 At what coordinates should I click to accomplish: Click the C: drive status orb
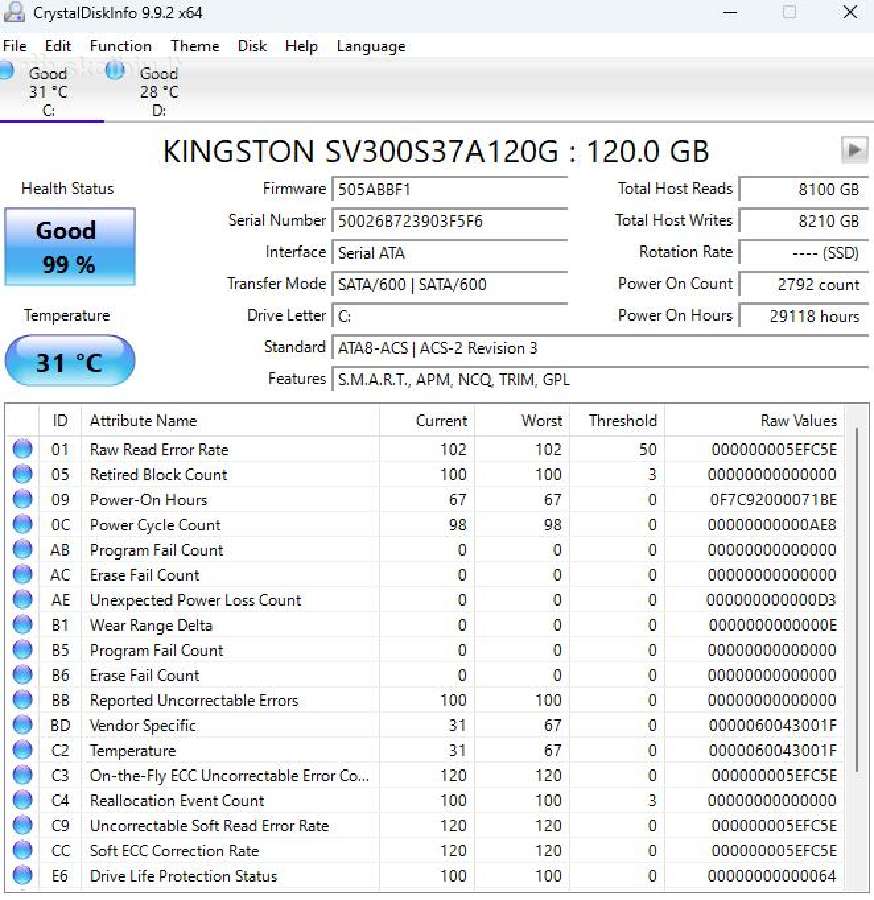[6, 71]
